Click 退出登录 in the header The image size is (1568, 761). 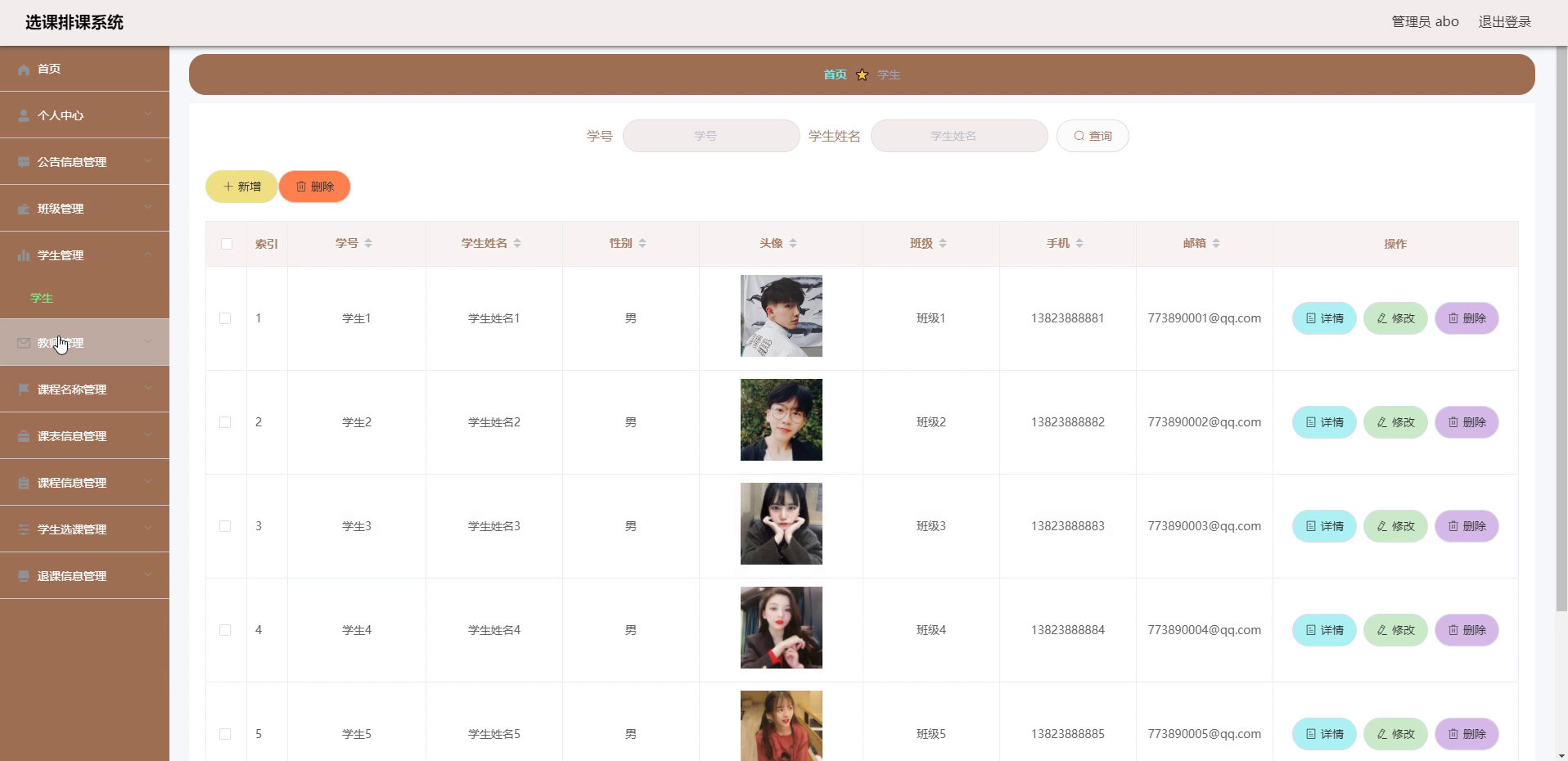click(1504, 22)
